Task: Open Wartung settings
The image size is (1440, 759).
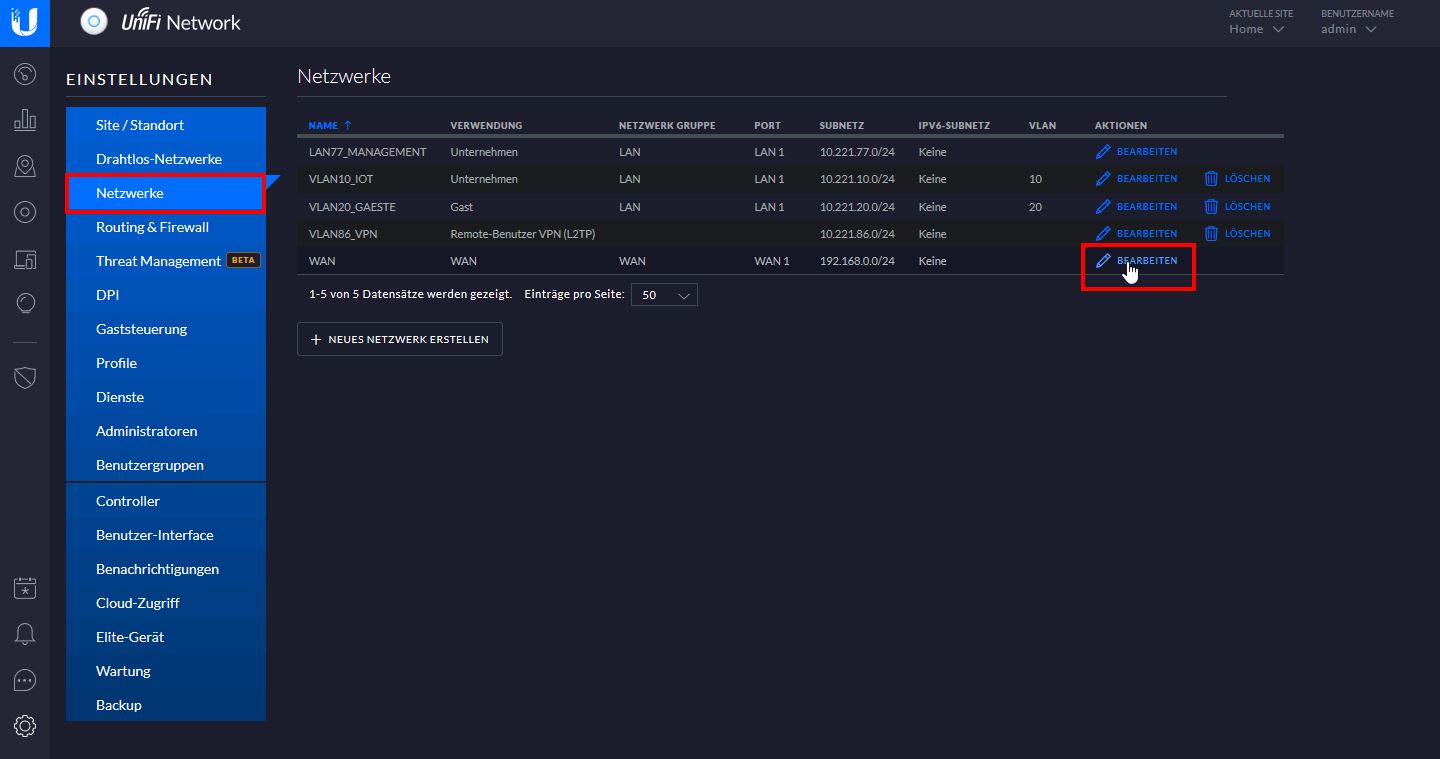Action: pyautogui.click(x=166, y=671)
